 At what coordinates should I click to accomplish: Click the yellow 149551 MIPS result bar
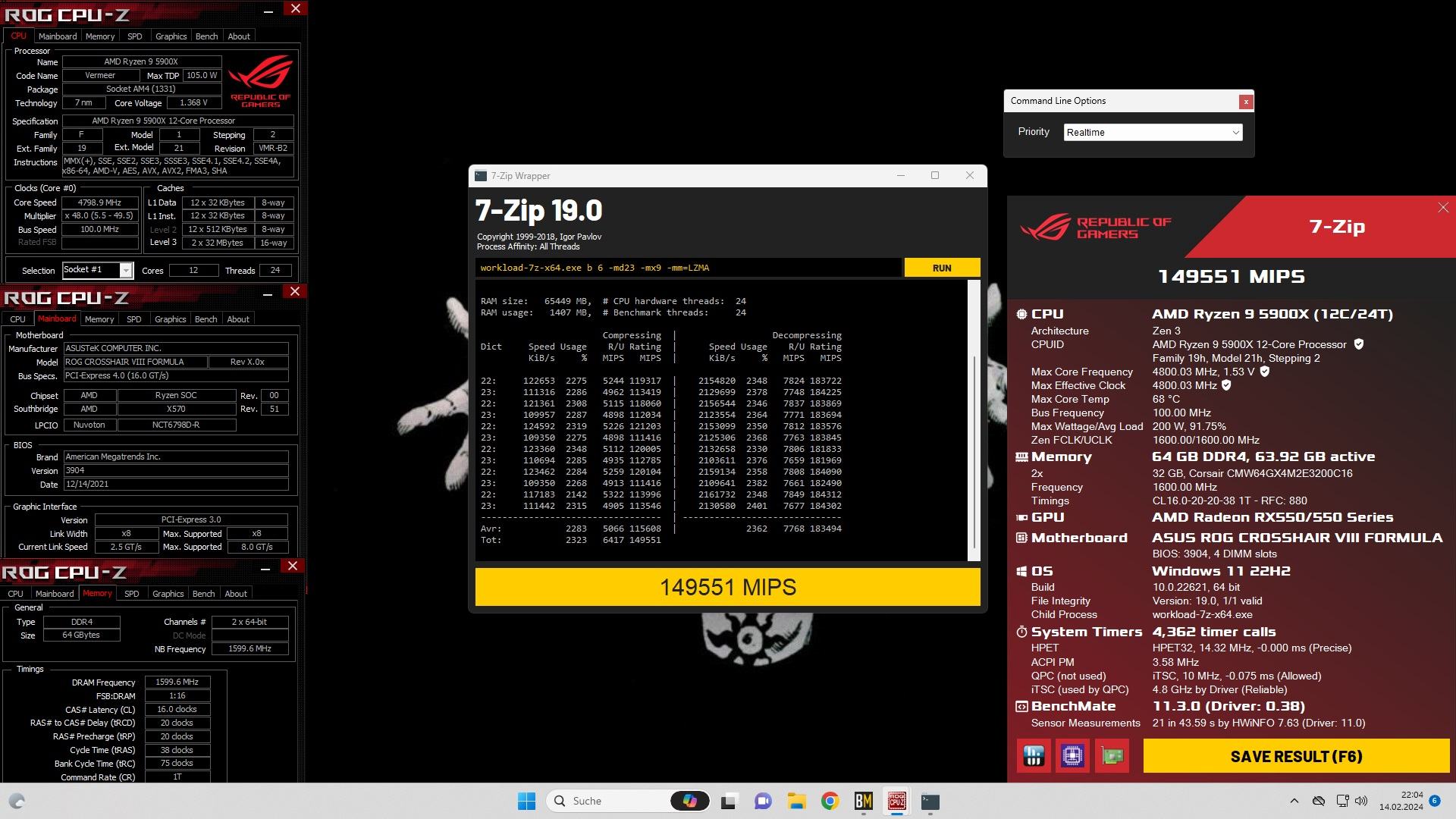pos(727,587)
